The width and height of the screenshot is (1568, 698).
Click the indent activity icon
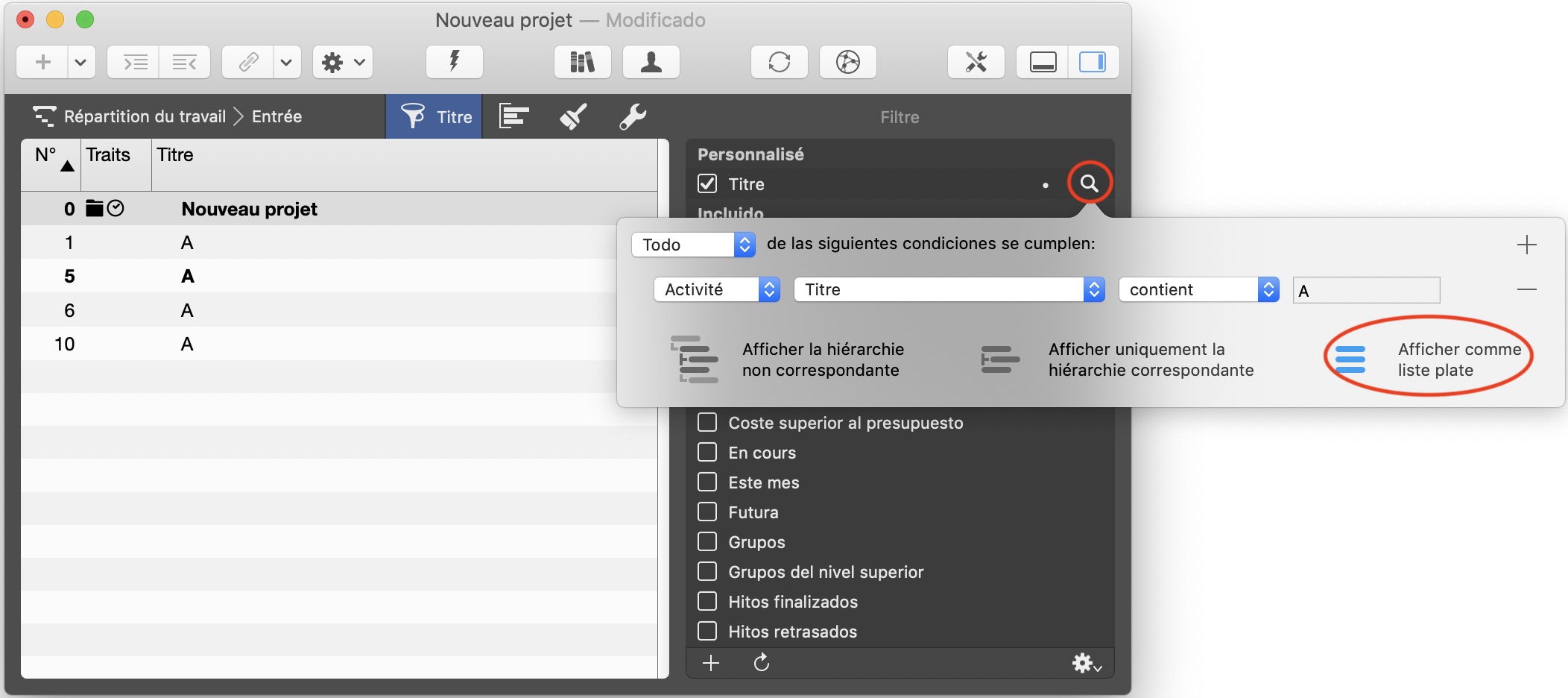[x=134, y=62]
